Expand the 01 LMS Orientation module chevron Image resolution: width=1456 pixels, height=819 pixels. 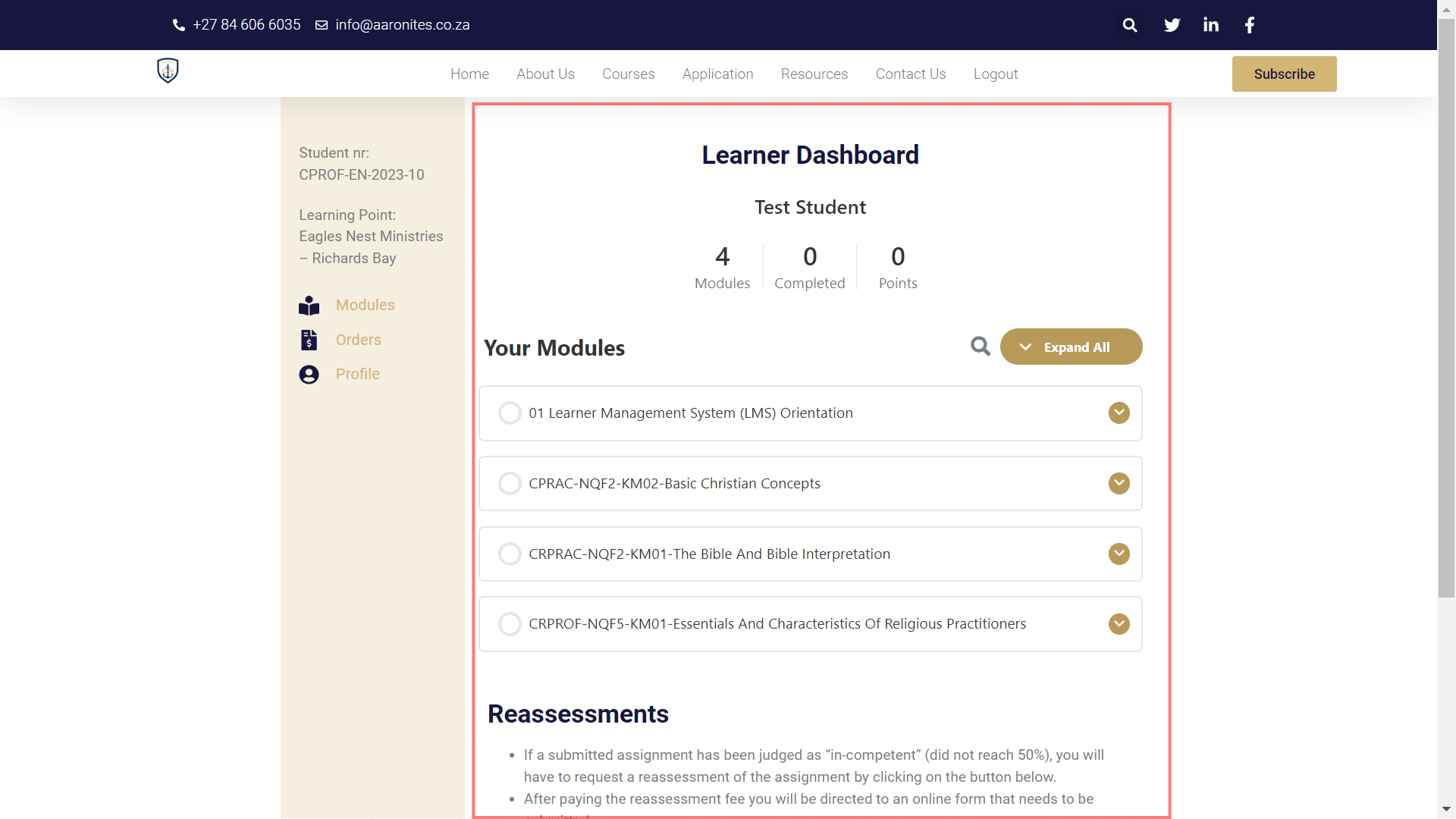1119,413
